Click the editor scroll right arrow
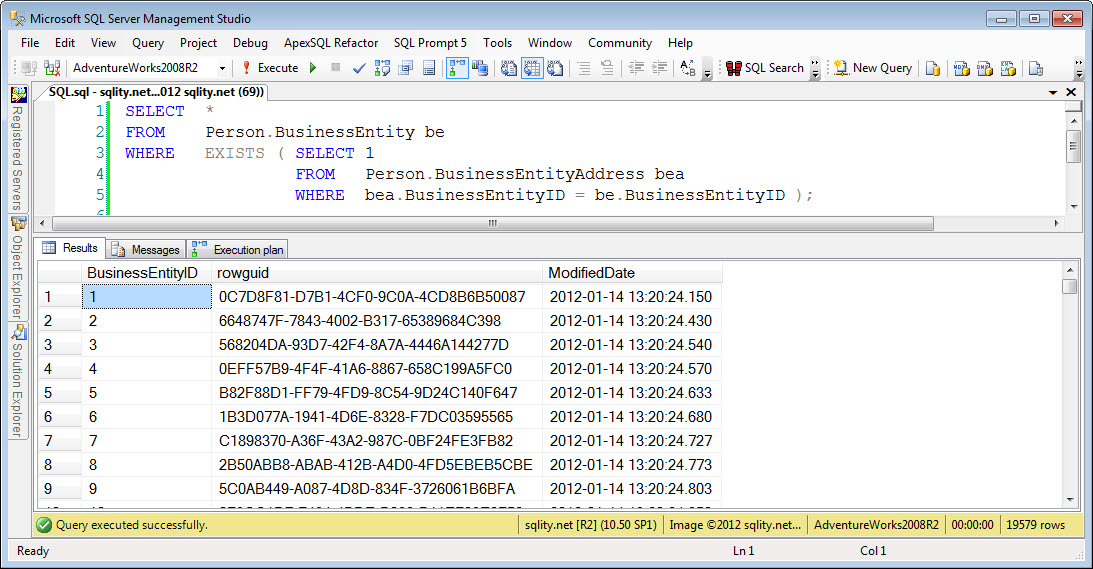Image resolution: width=1093 pixels, height=569 pixels. pyautogui.click(x=1057, y=223)
